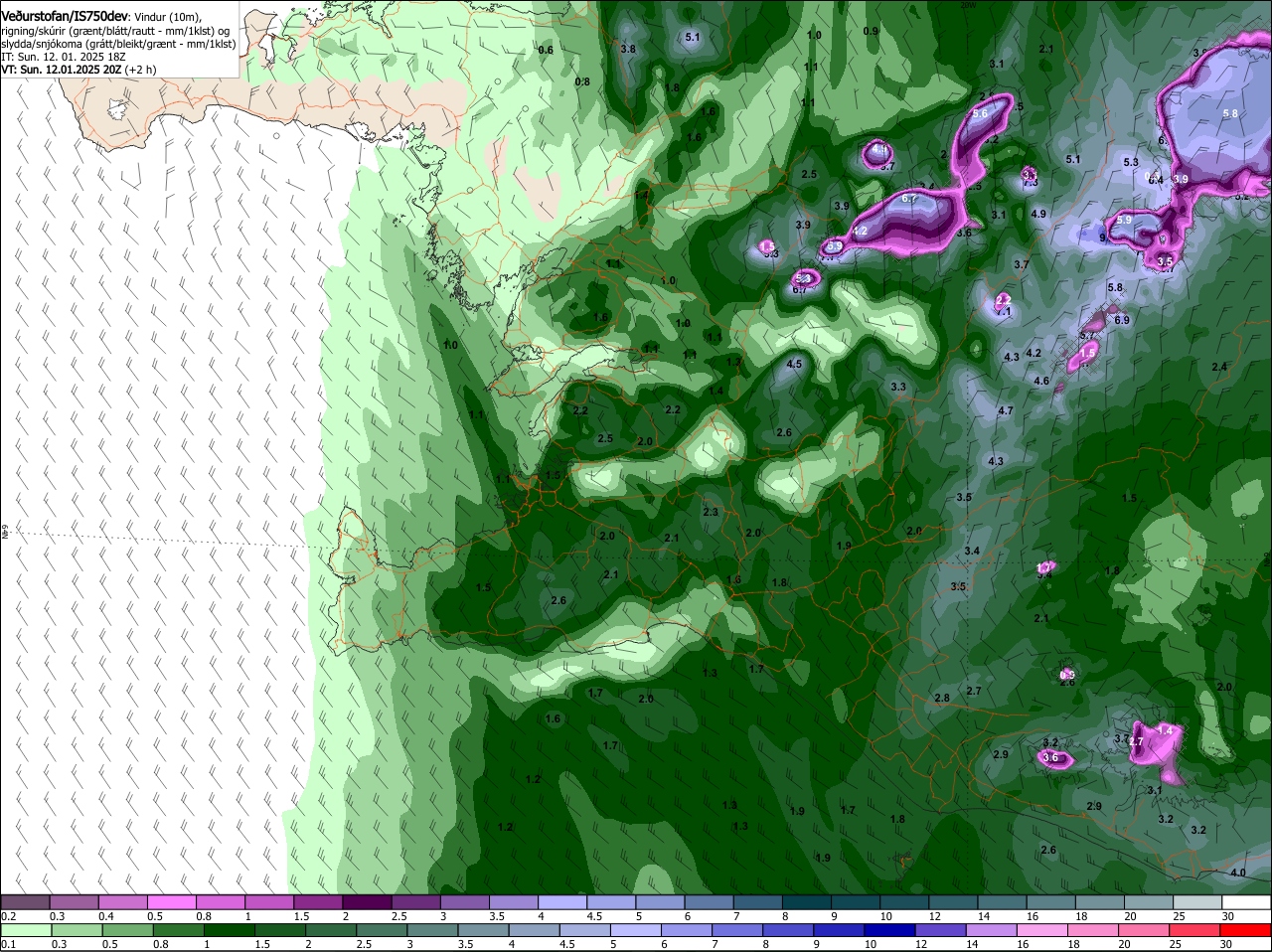Click the IT initial time line in header
1272x952 pixels.
coord(65,57)
